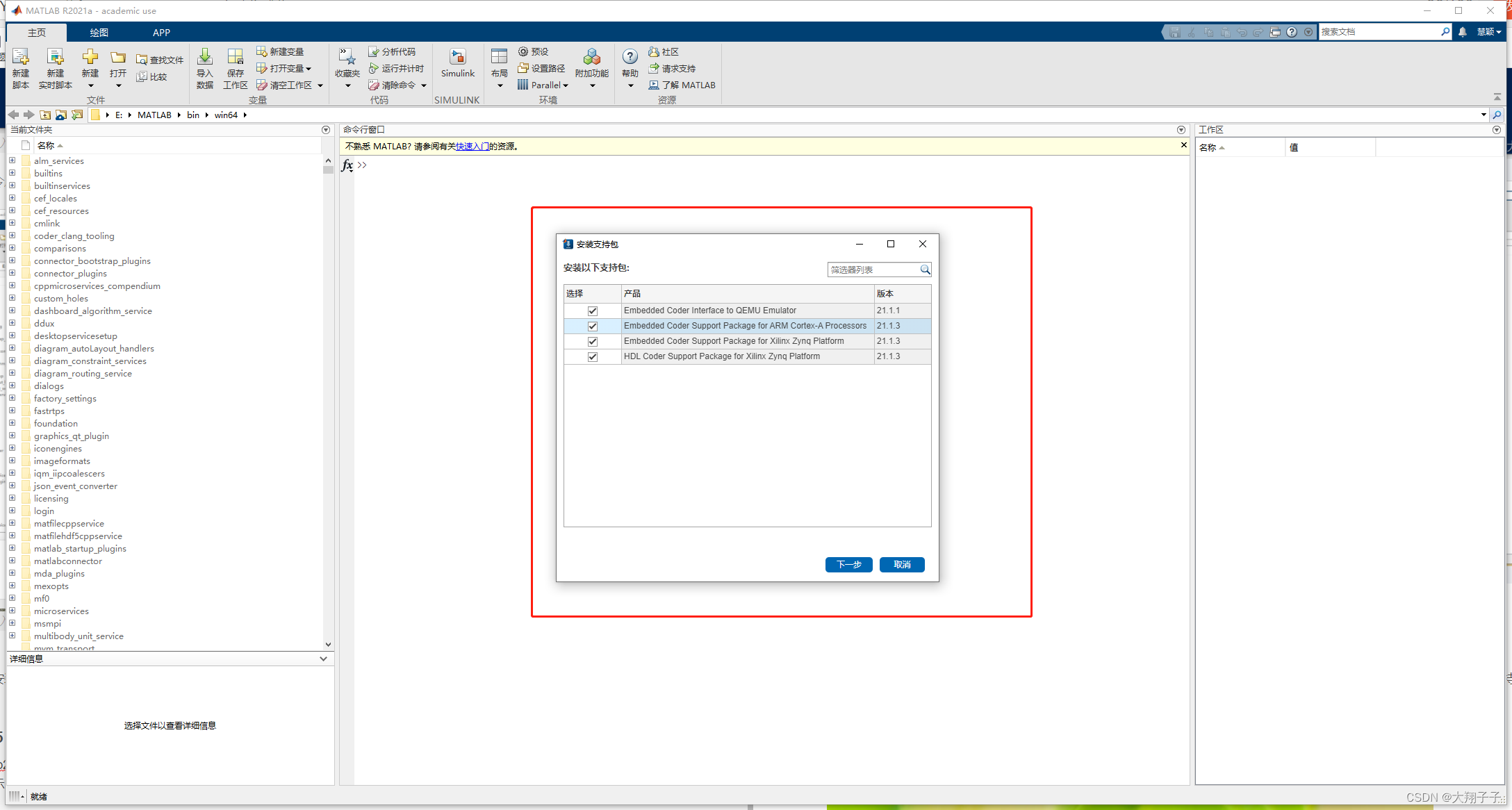Click the 导入数据 (Import Data) icon
Image resolution: width=1512 pixels, height=810 pixels.
point(204,67)
